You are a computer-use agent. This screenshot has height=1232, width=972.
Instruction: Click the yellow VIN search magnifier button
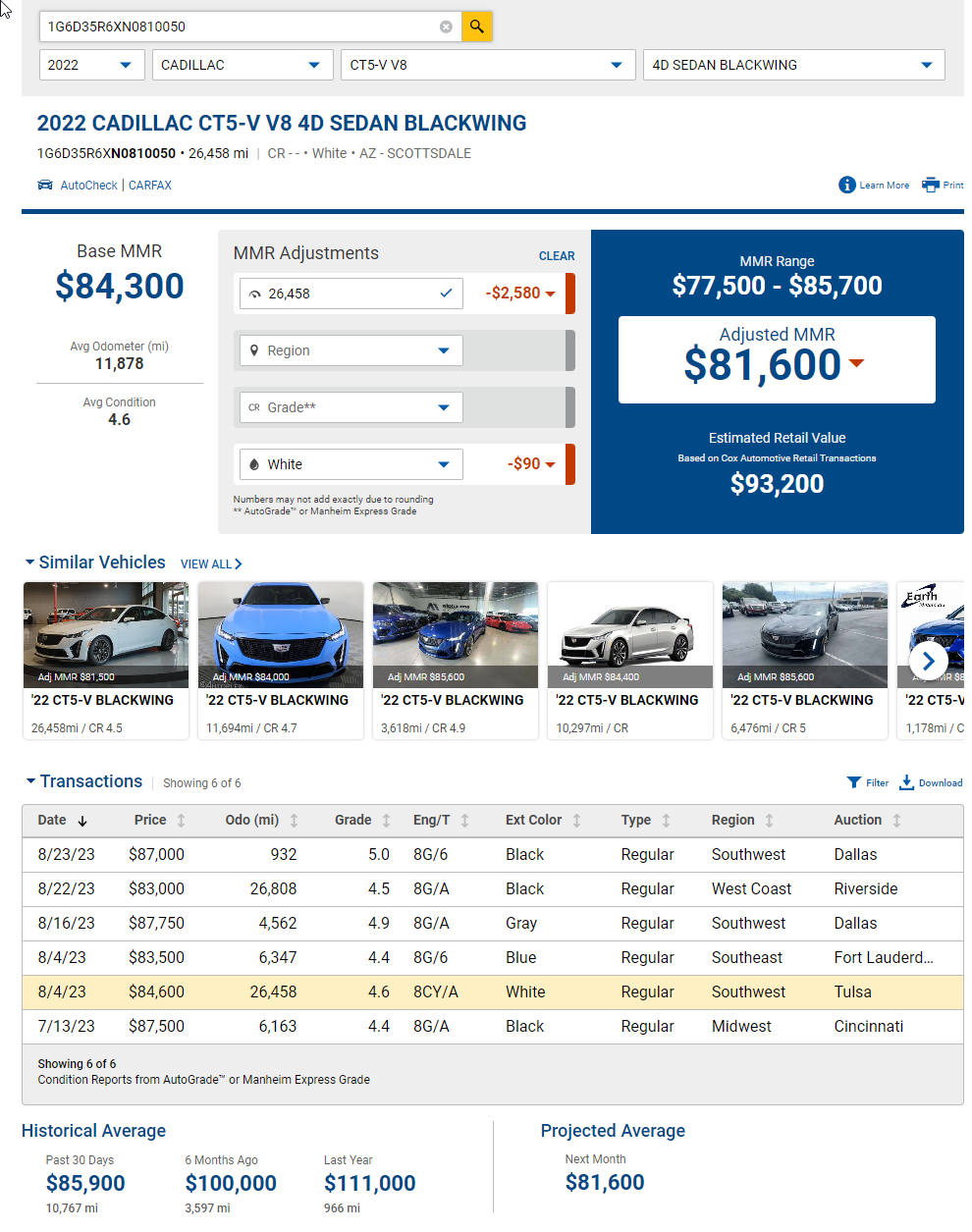click(x=476, y=27)
